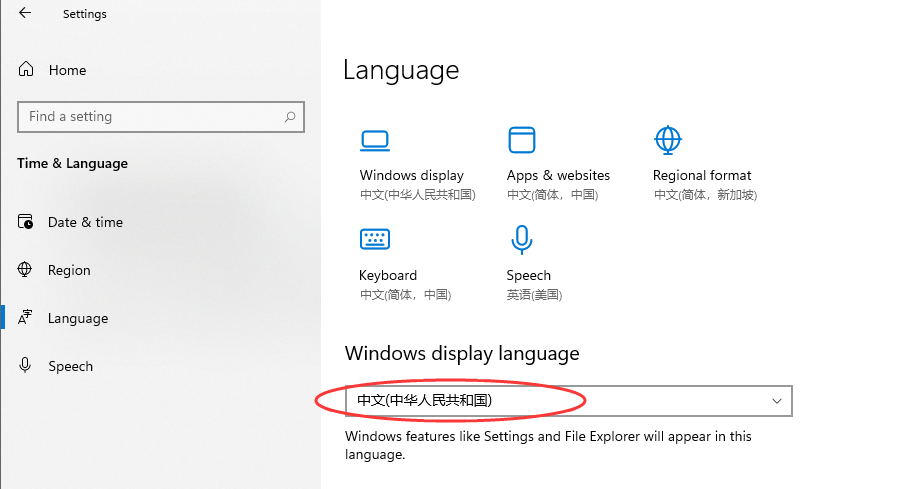Click the Windows display language heading
This screenshot has width=923, height=489.
(462, 353)
